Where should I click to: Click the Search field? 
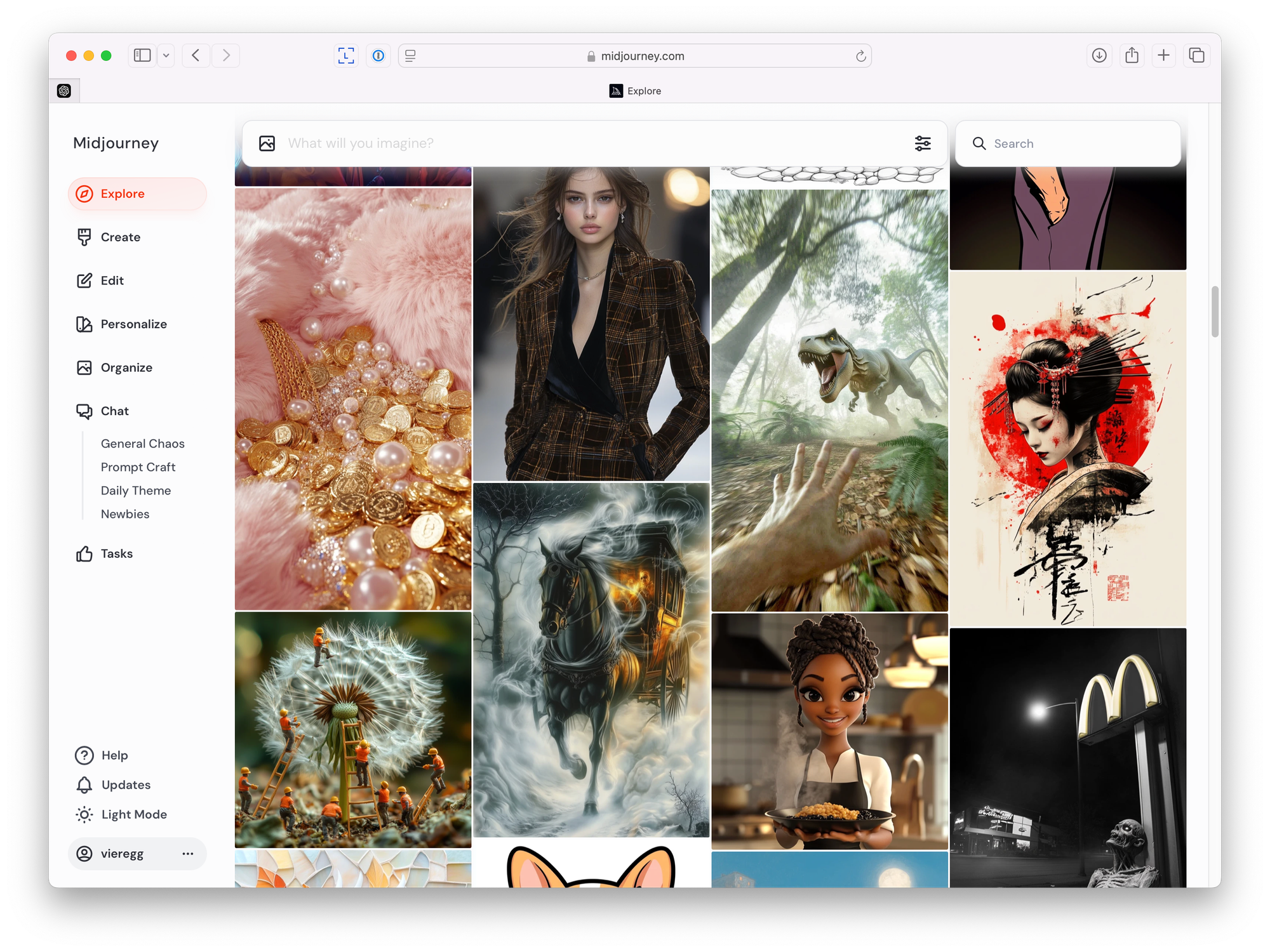1068,143
